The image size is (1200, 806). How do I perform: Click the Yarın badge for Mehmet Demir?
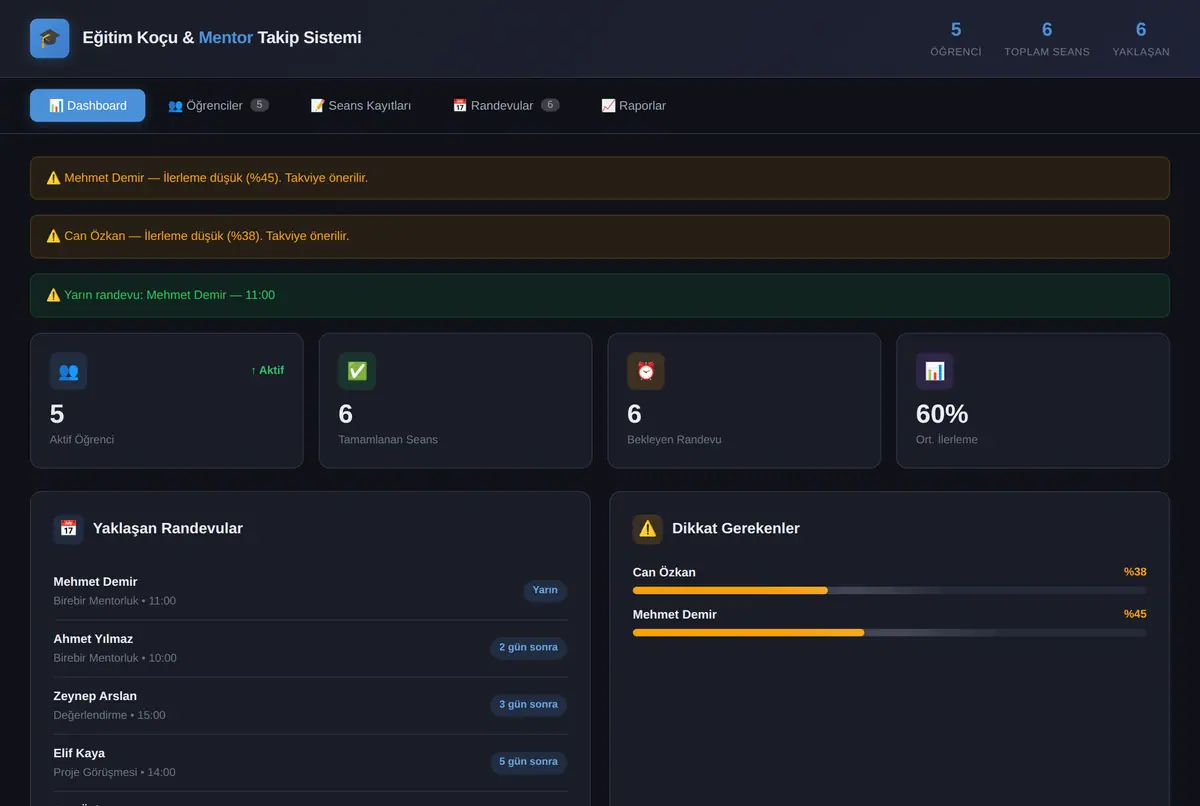[545, 591]
